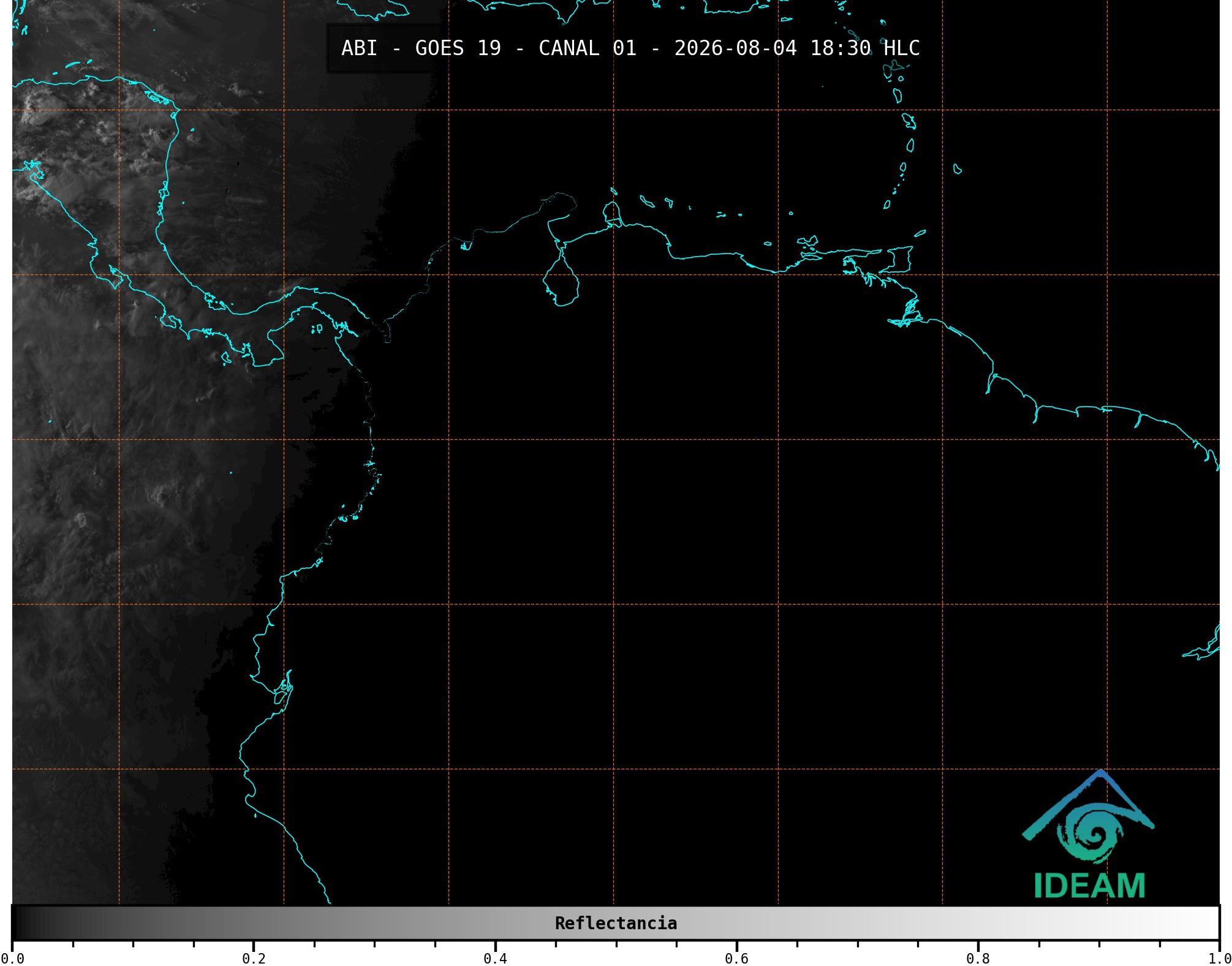Viewport: 1232px width, 966px height.
Task: Select the 0.6 colorbar tick label
Action: point(736,959)
